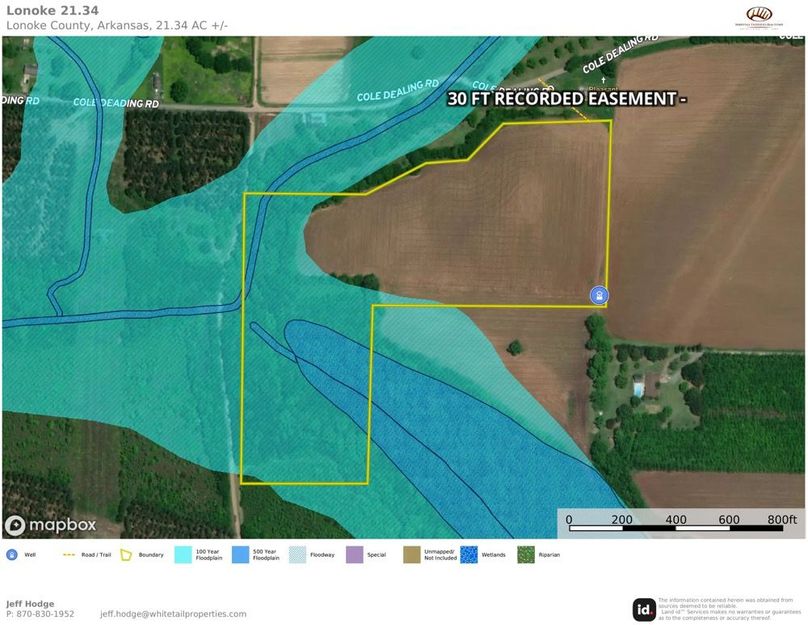This screenshot has height=625, width=808.
Task: Open the jeff.hodge@whitetailproperties.com email link
Action: (173, 614)
